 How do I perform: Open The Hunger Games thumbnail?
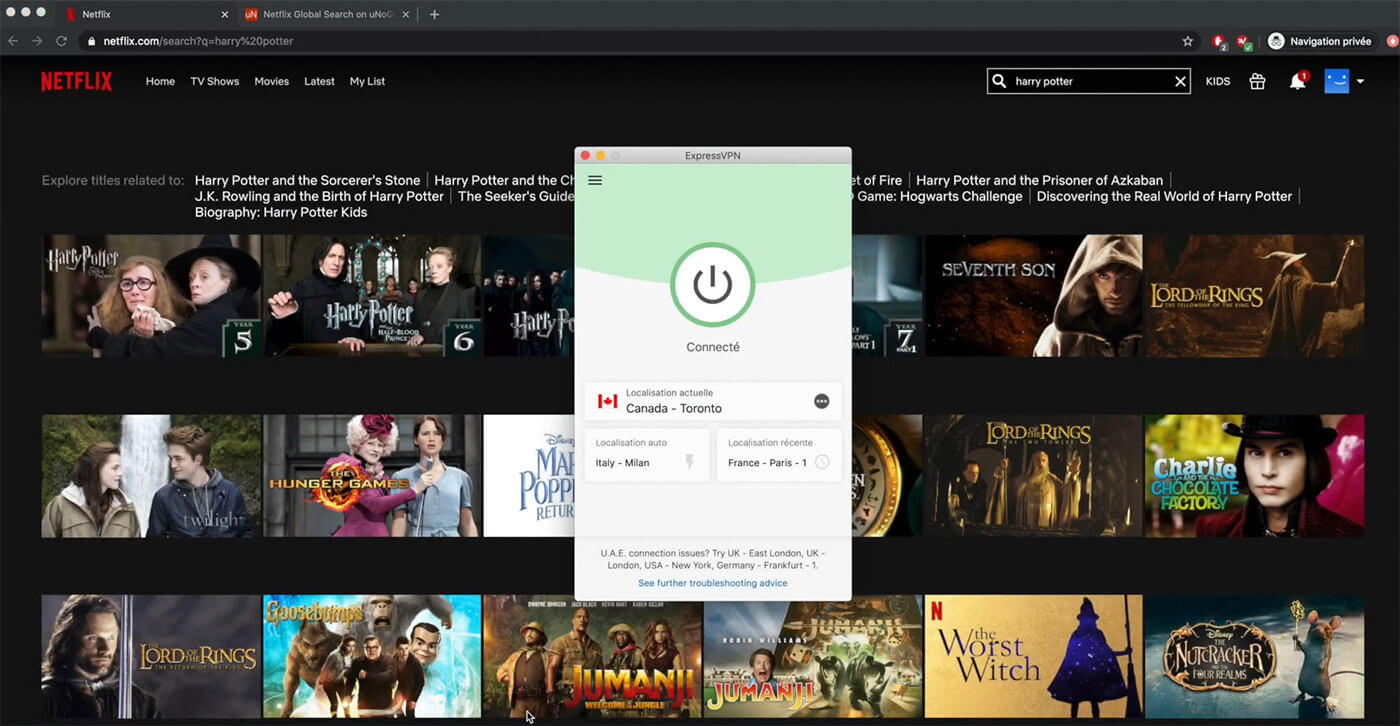click(372, 476)
